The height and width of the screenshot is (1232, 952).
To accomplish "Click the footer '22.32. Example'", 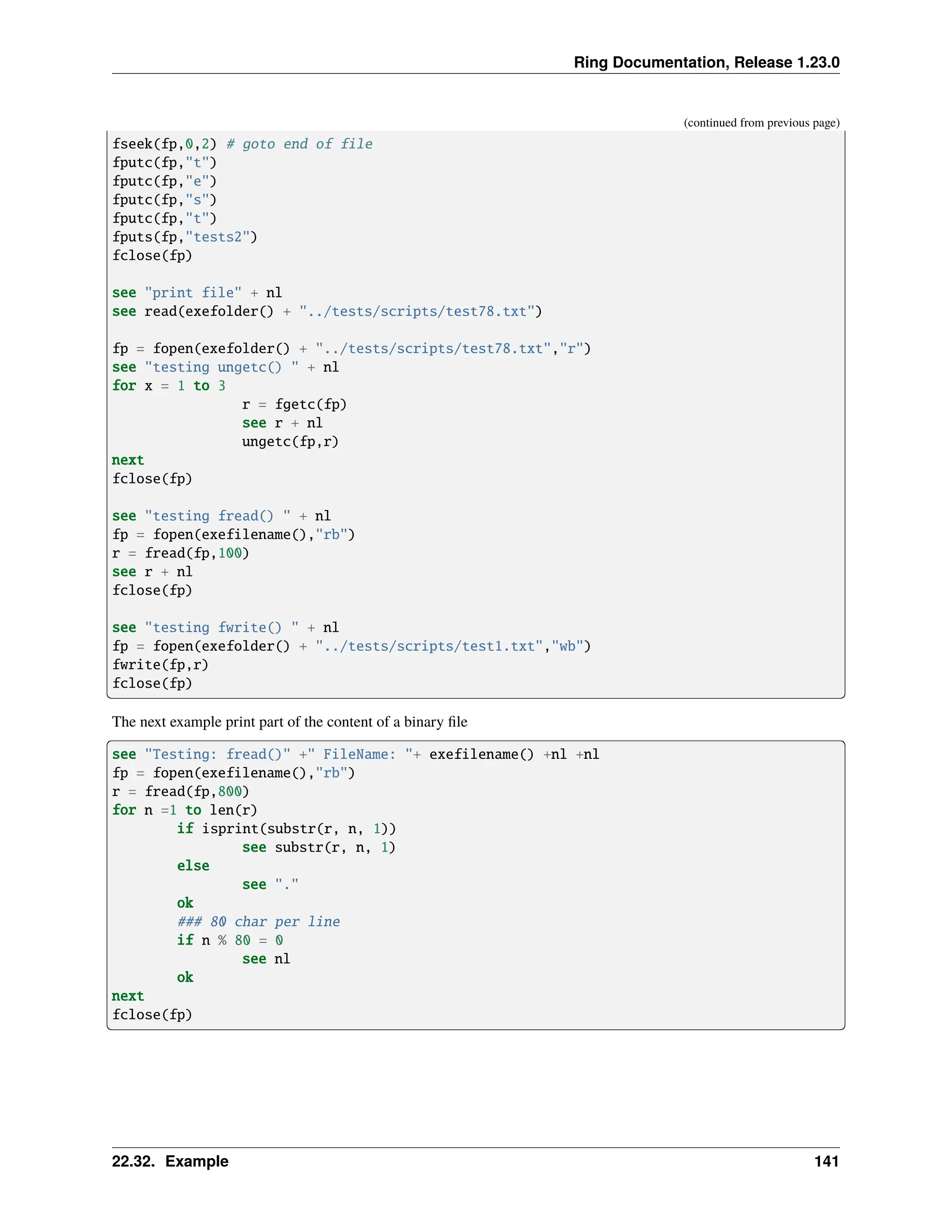I will 170,1161.
